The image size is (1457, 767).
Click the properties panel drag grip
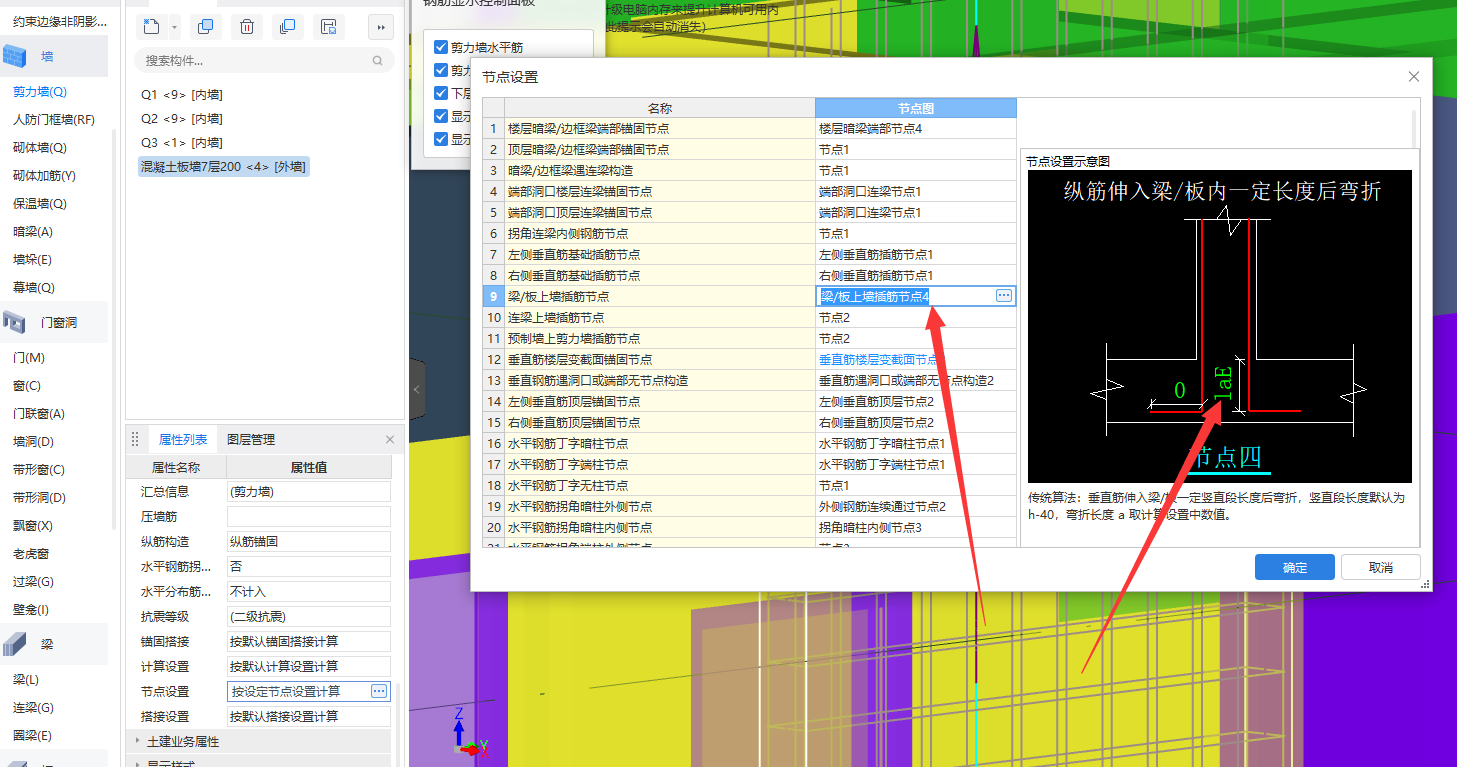click(x=136, y=440)
